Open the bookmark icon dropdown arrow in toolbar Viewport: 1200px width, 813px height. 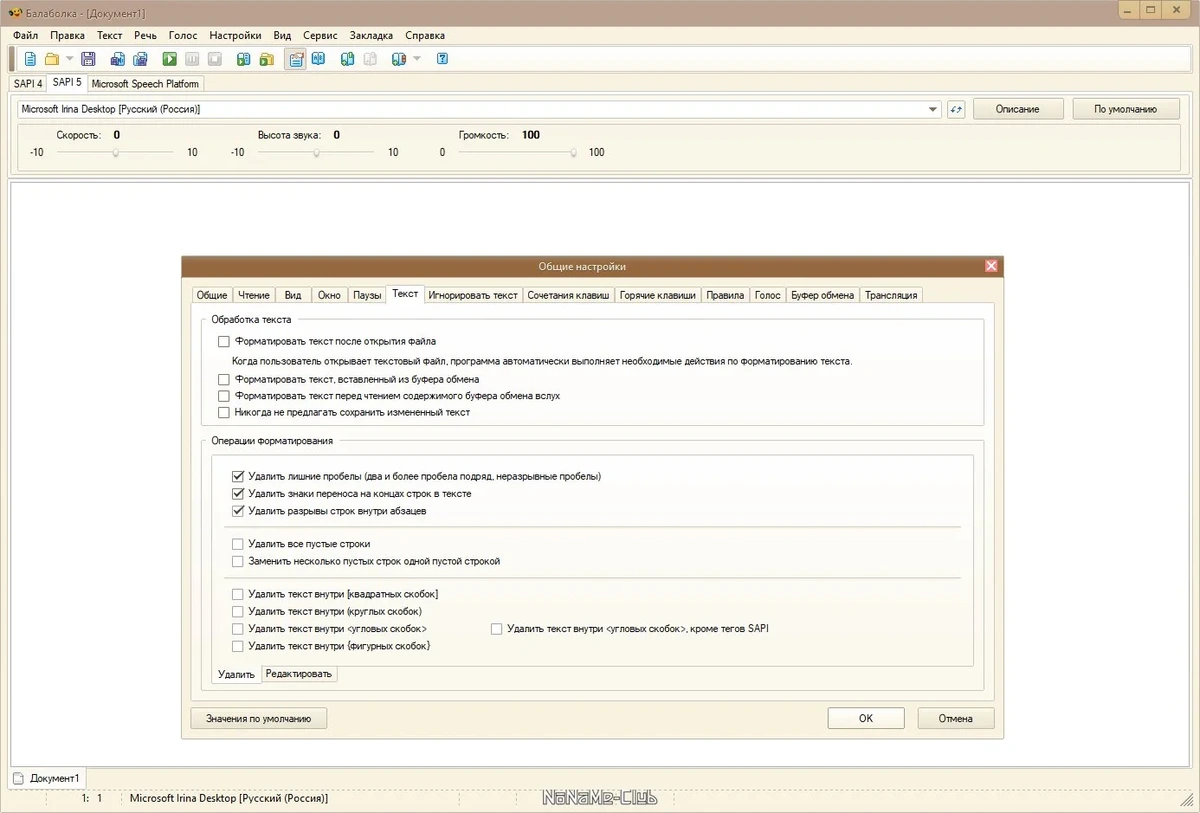coord(417,59)
